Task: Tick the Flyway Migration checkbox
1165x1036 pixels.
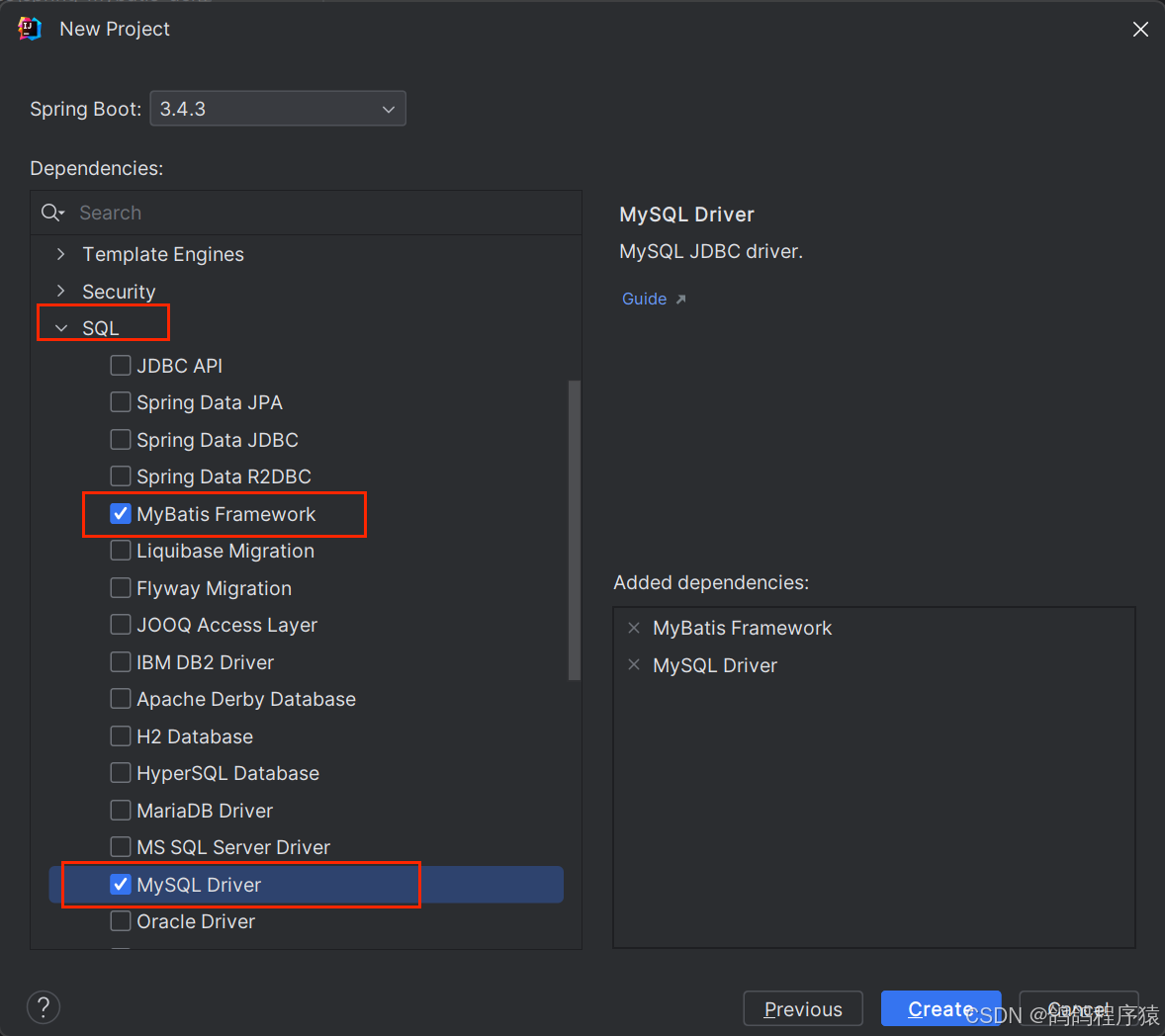Action: coord(121,588)
